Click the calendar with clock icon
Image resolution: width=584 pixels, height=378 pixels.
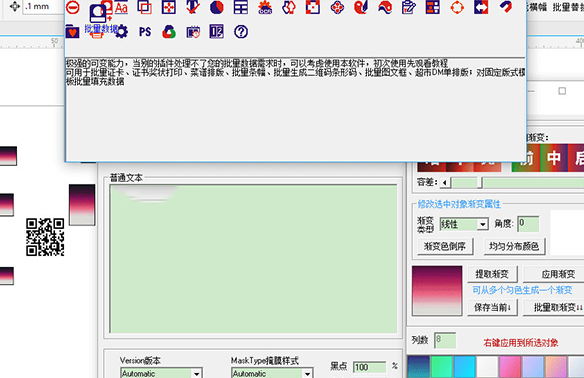(x=193, y=32)
